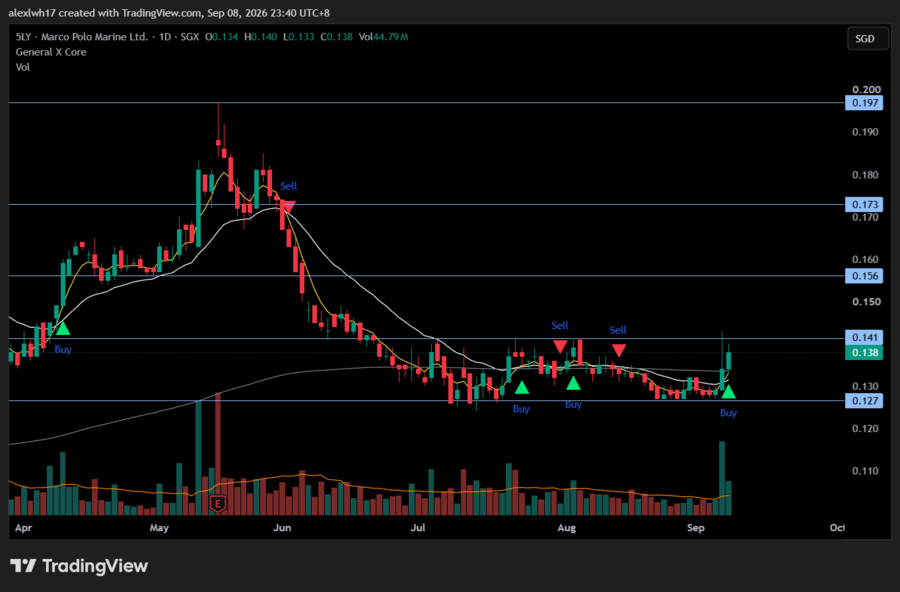The width and height of the screenshot is (900, 592).
Task: Click the Vol indicator label
Action: tap(23, 67)
